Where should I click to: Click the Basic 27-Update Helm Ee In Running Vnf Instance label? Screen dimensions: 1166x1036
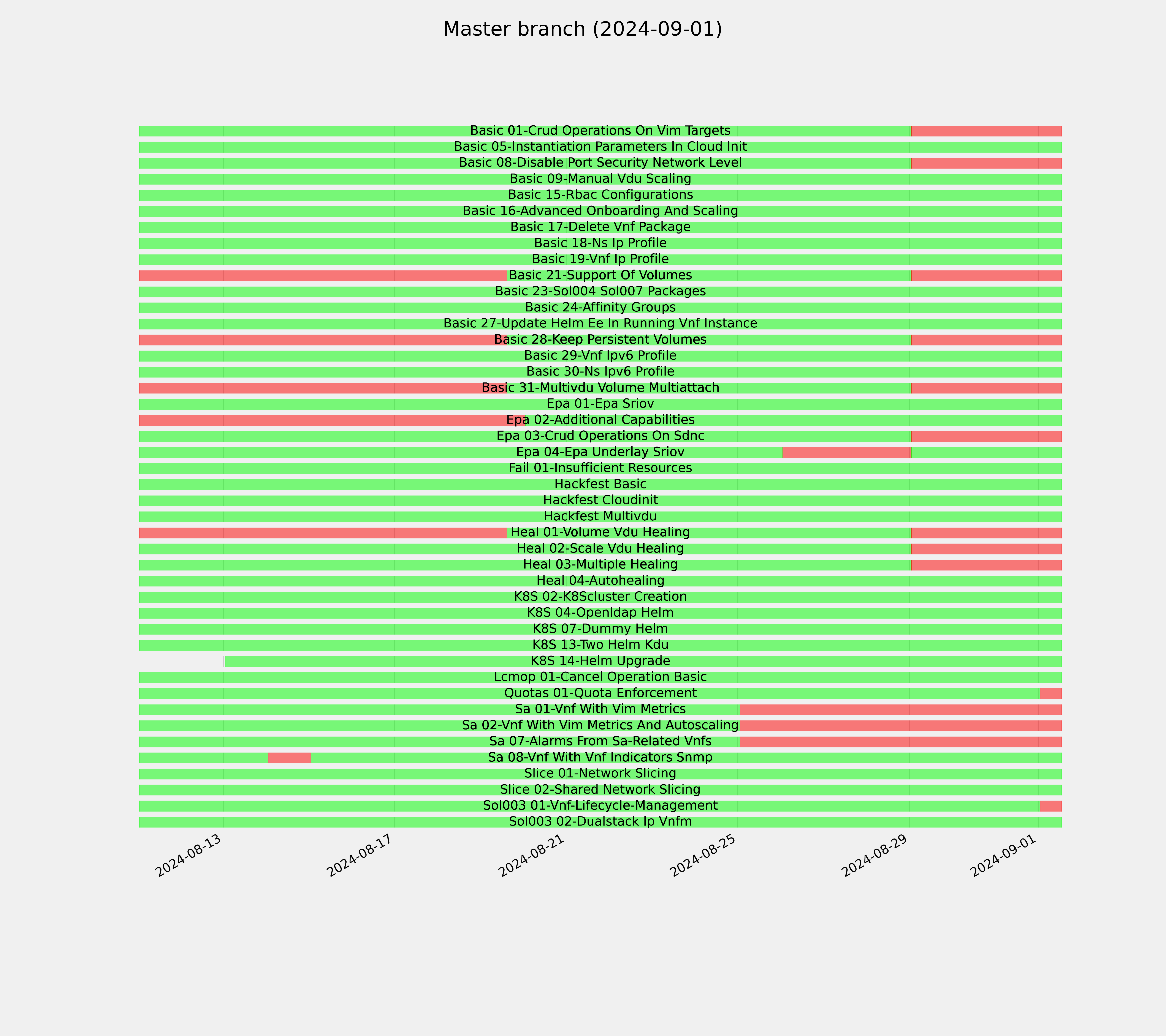pos(600,324)
